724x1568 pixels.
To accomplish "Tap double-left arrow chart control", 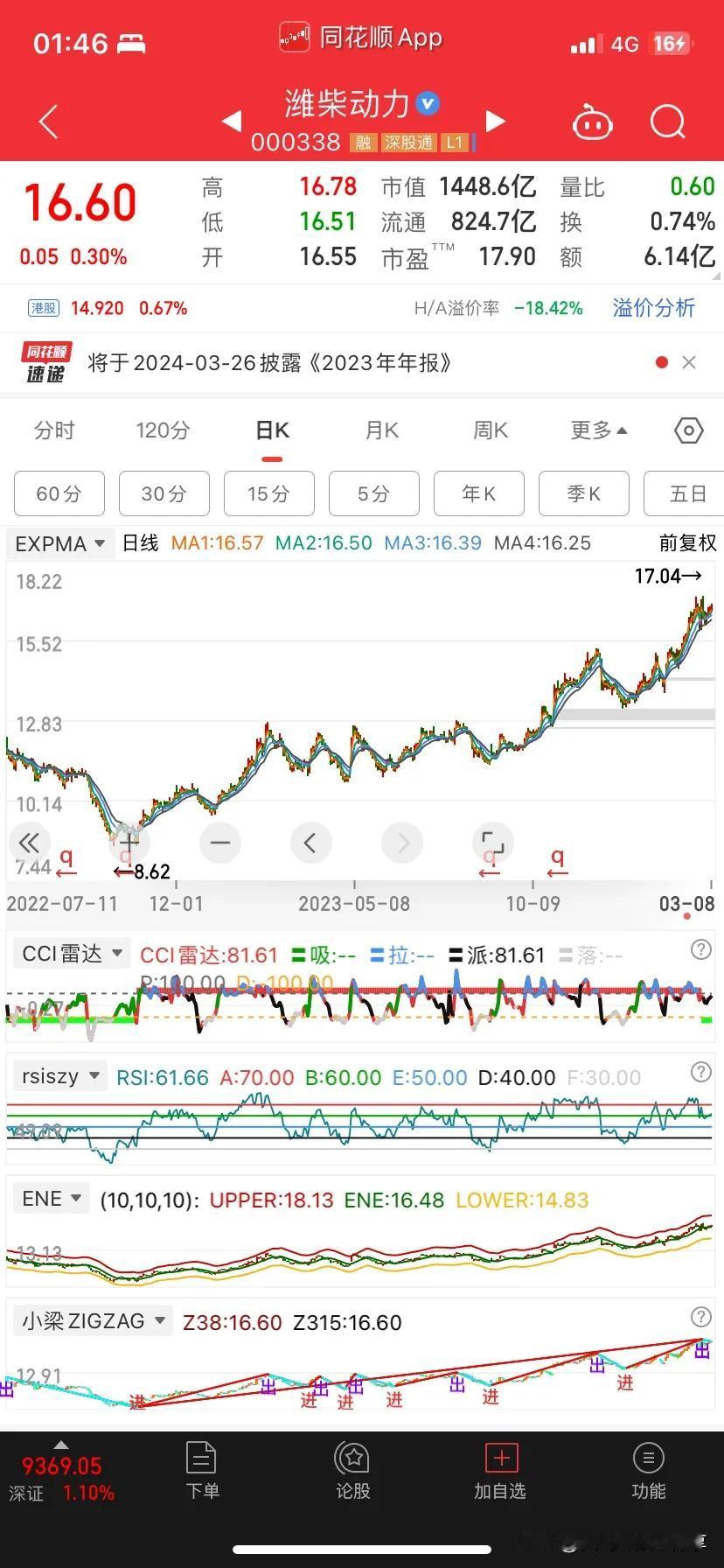I will [29, 843].
